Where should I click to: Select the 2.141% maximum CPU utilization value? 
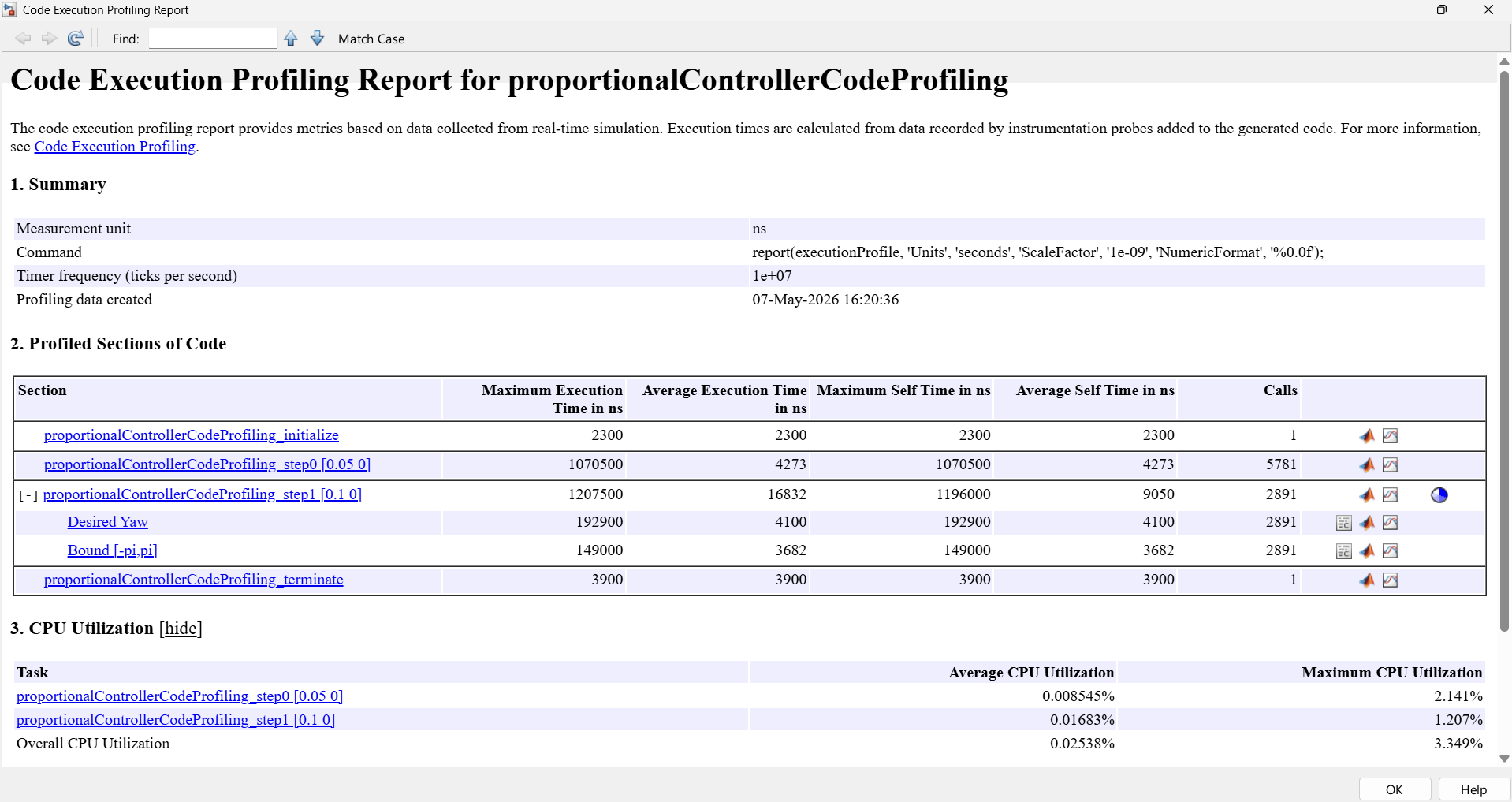pos(1458,696)
